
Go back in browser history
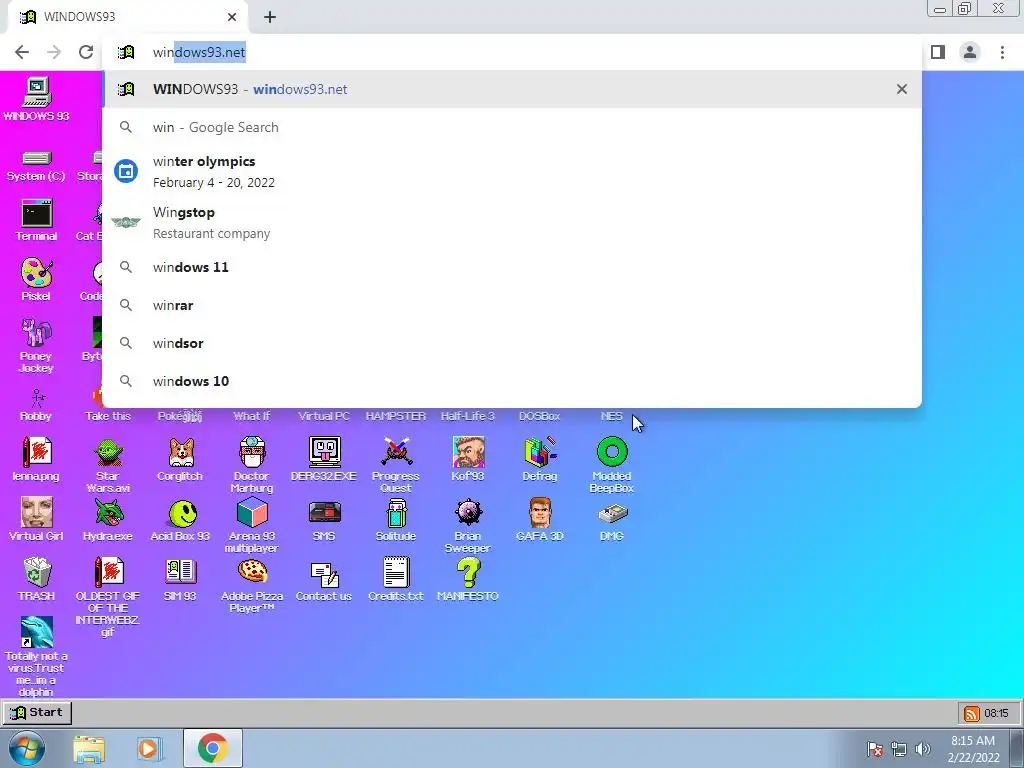22,52
